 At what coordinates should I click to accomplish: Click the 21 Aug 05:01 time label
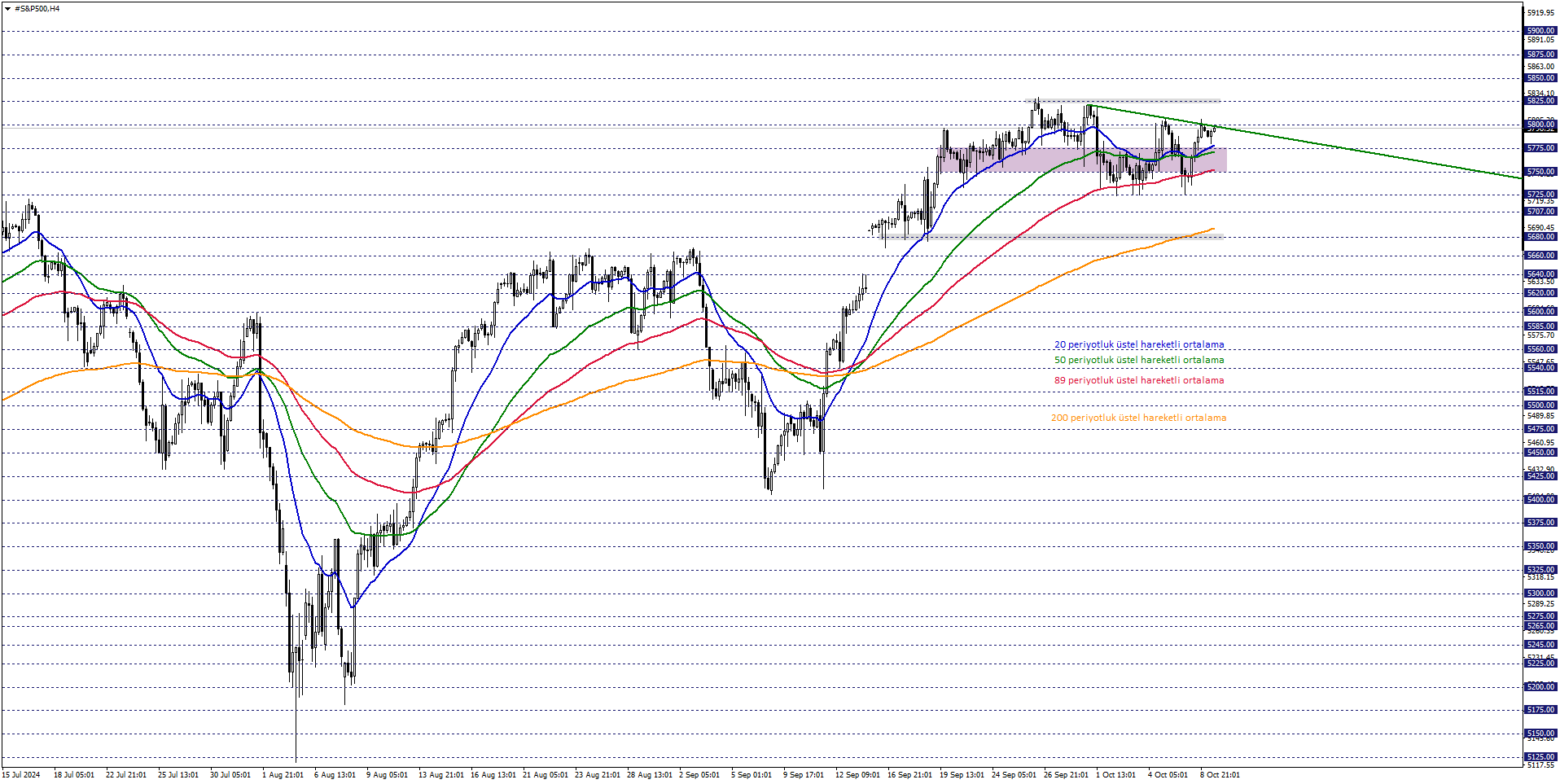pyautogui.click(x=546, y=775)
